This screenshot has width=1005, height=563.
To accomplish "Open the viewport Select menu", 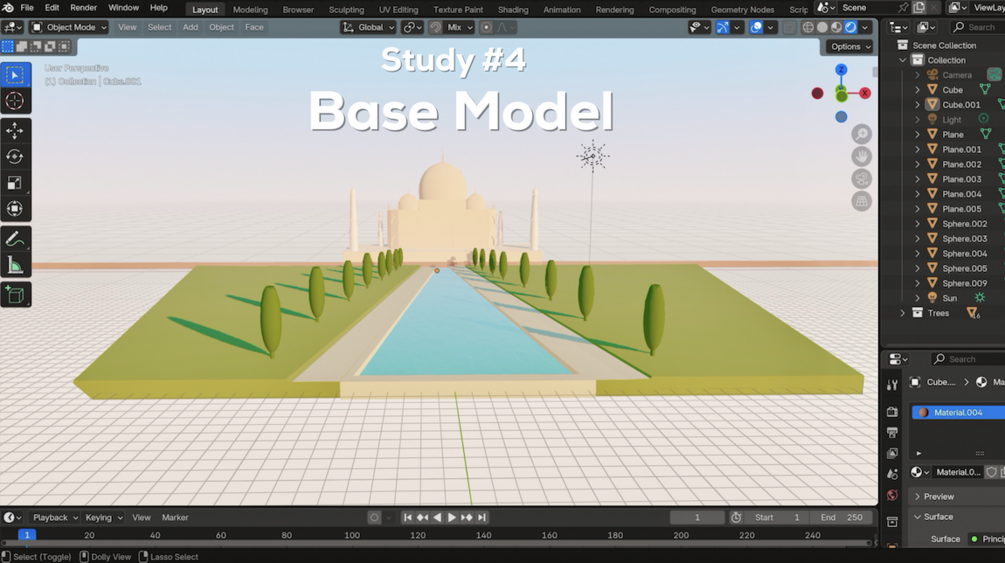I will coord(159,28).
